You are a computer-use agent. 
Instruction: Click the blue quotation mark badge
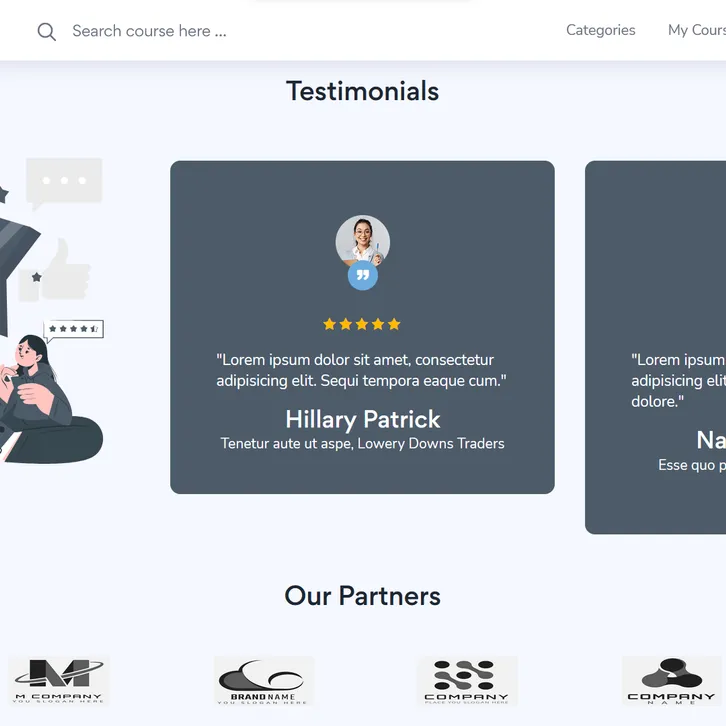[363, 275]
